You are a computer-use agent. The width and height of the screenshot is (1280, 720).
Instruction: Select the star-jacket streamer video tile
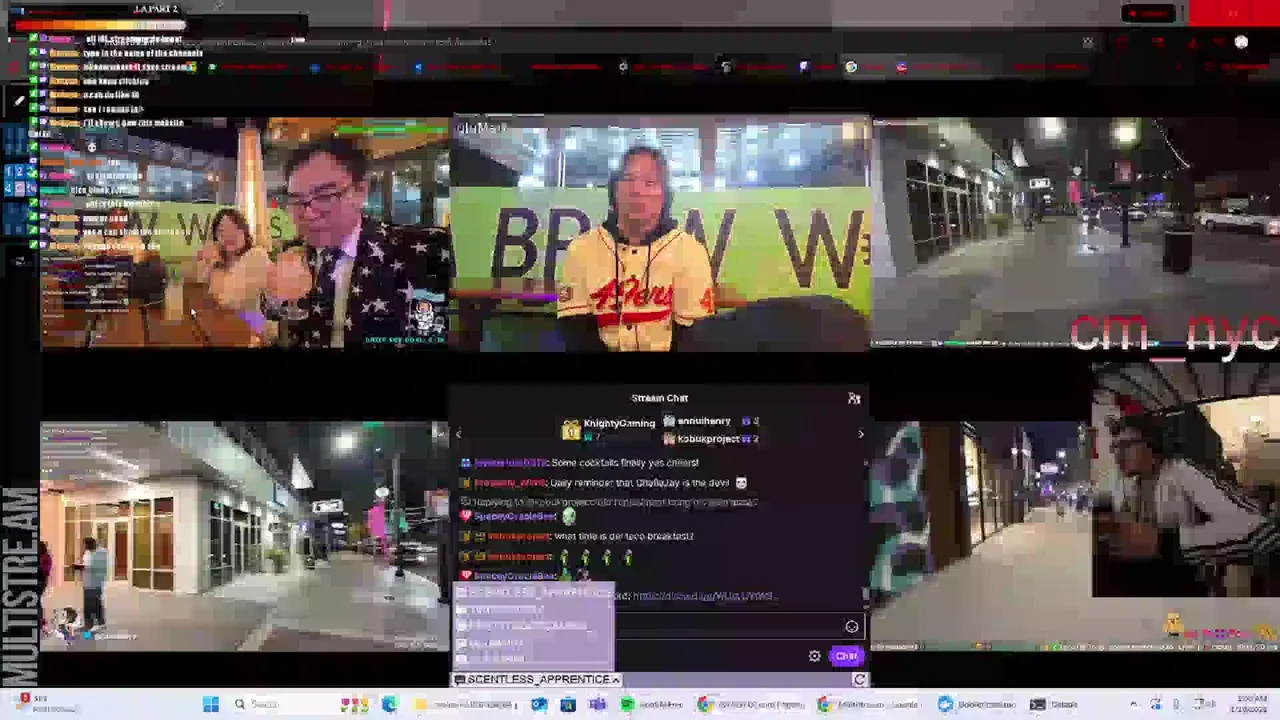click(x=245, y=233)
